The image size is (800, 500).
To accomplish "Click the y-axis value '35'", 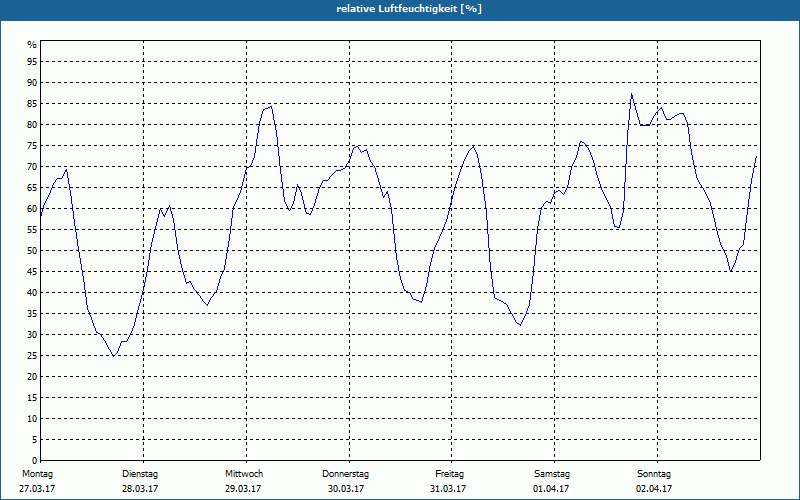I will [x=32, y=314].
